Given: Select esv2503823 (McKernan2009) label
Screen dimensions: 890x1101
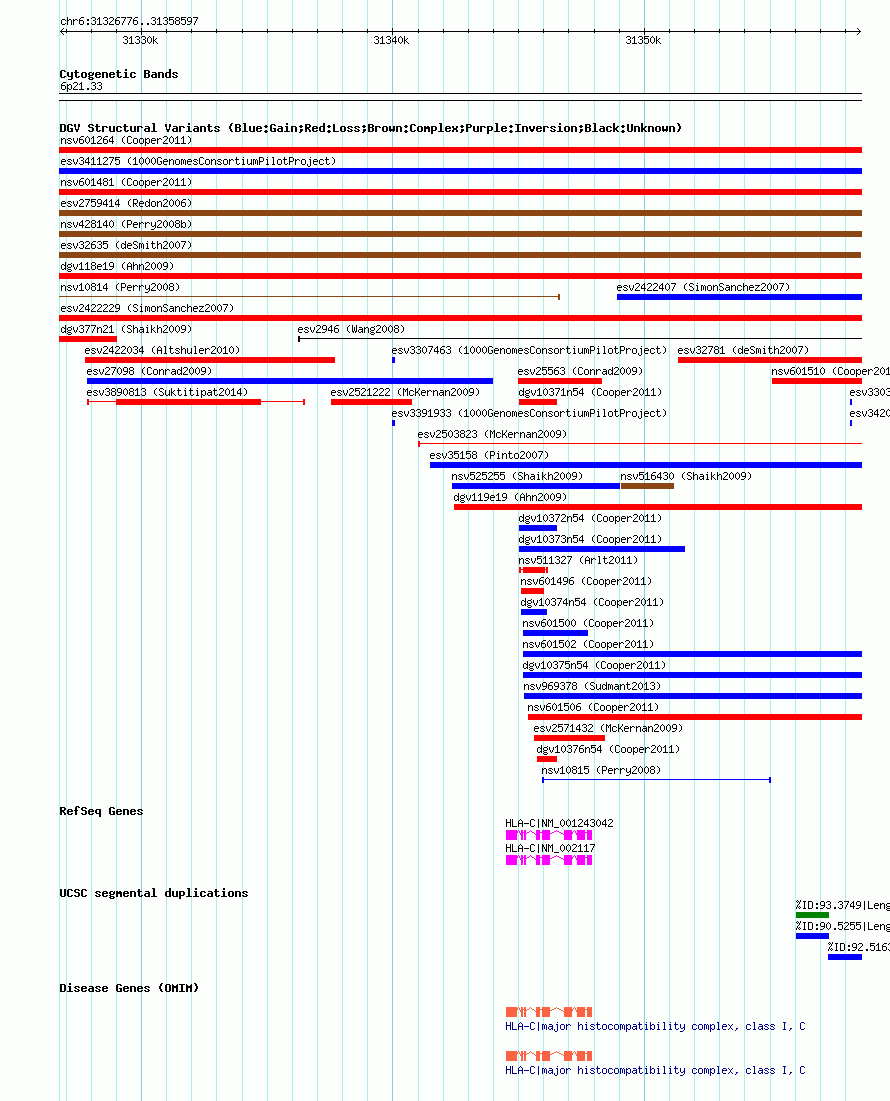Looking at the screenshot, I should point(492,435).
